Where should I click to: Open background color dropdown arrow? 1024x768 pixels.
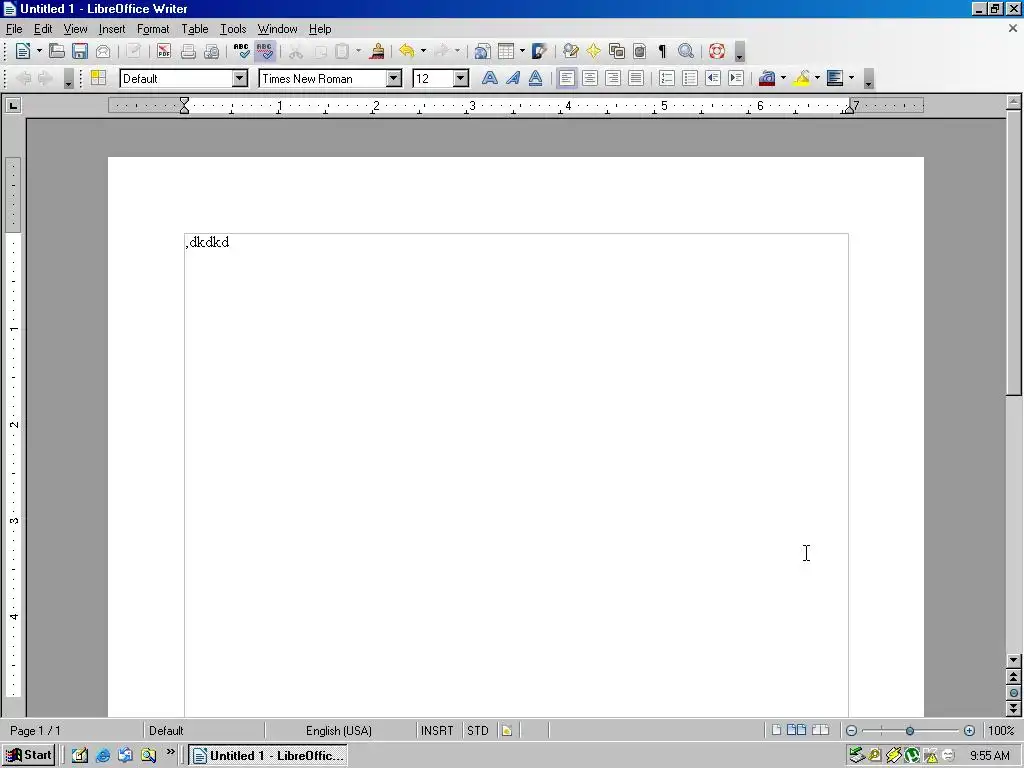coord(851,78)
